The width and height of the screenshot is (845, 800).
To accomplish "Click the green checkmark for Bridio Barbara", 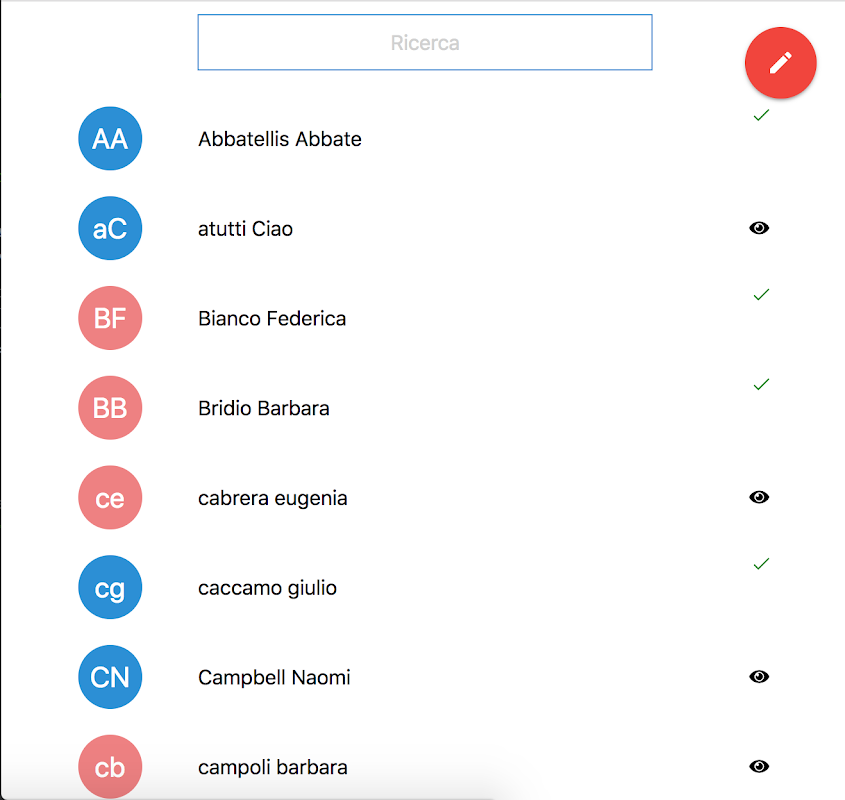I will tap(761, 384).
